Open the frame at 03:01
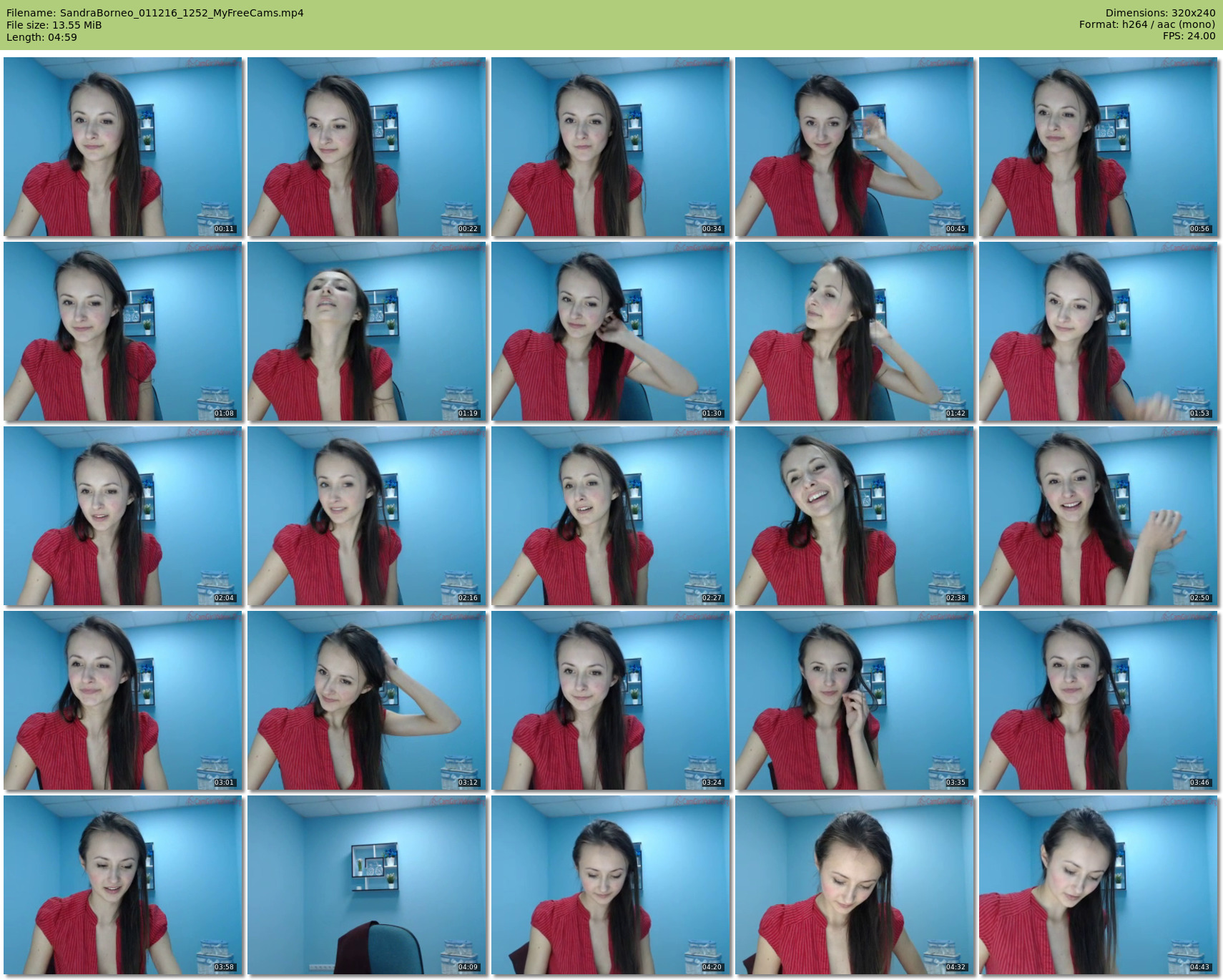The width and height of the screenshot is (1223, 980). click(x=123, y=700)
